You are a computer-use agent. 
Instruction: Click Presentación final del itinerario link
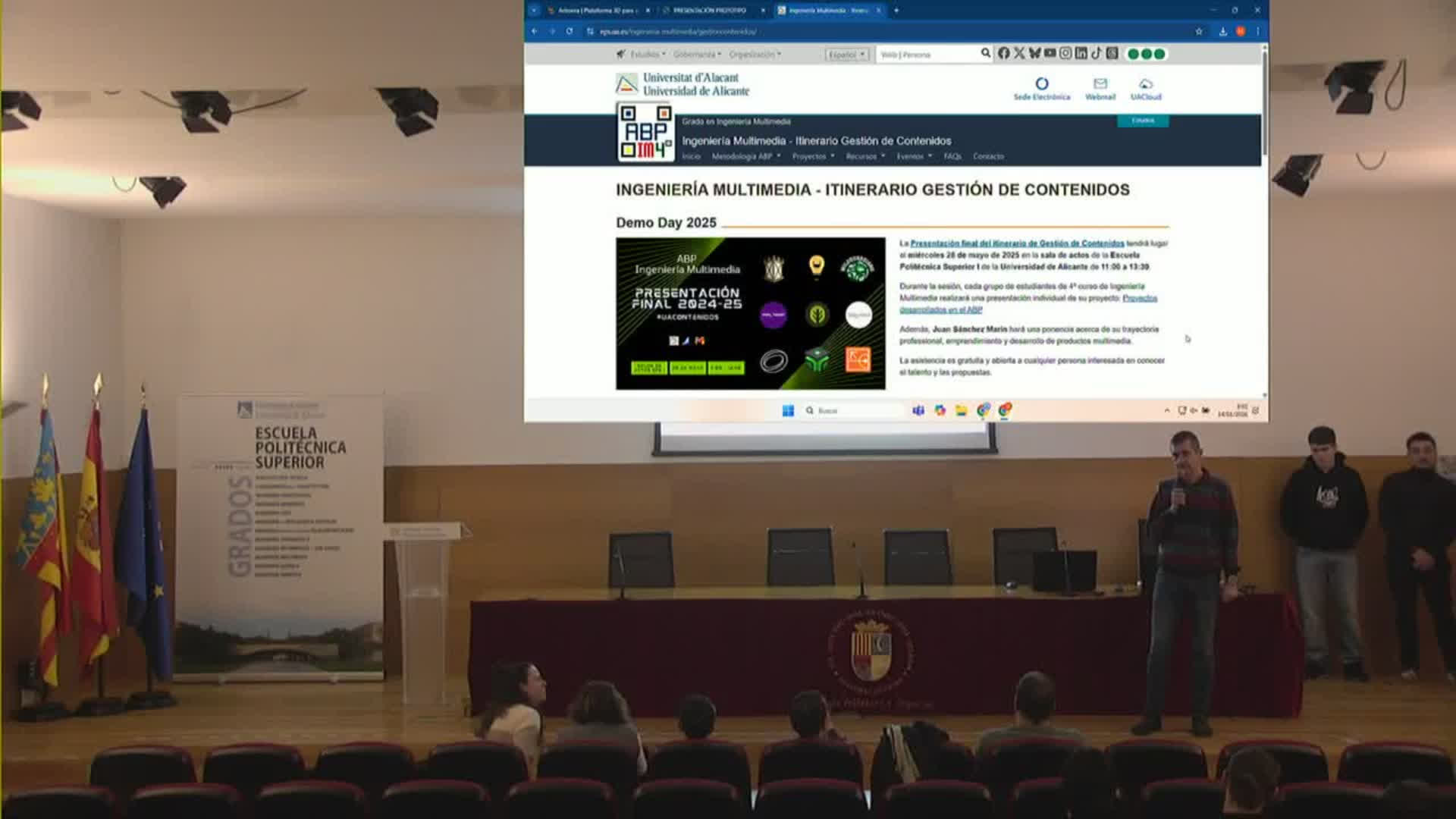1016,243
